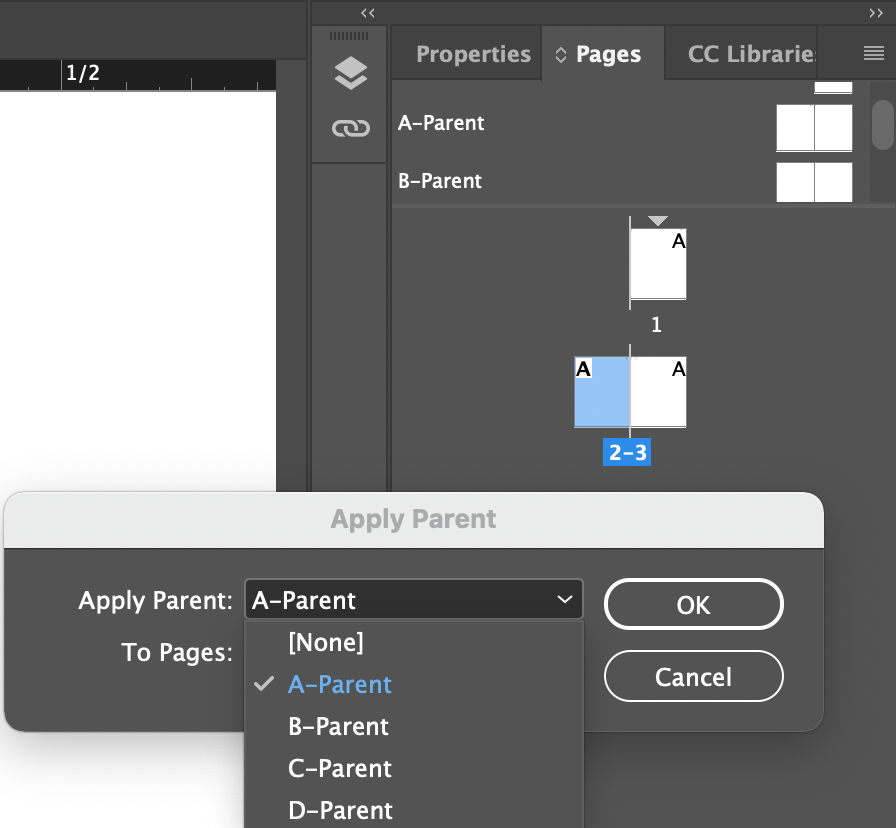The height and width of the screenshot is (828, 896).
Task: Choose [None] from parent list
Action: click(326, 642)
